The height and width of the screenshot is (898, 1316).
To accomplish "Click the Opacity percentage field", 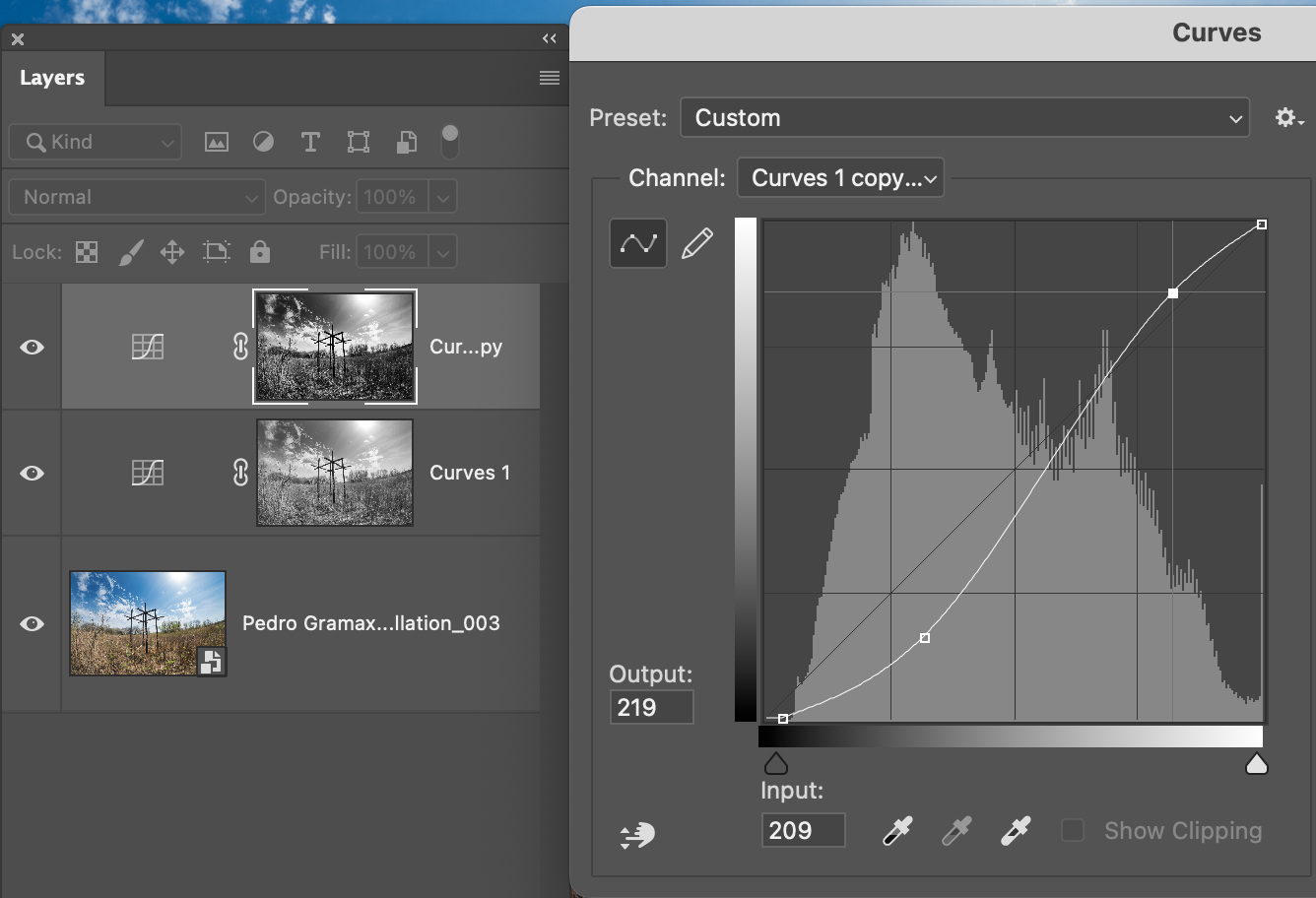I will 393,197.
